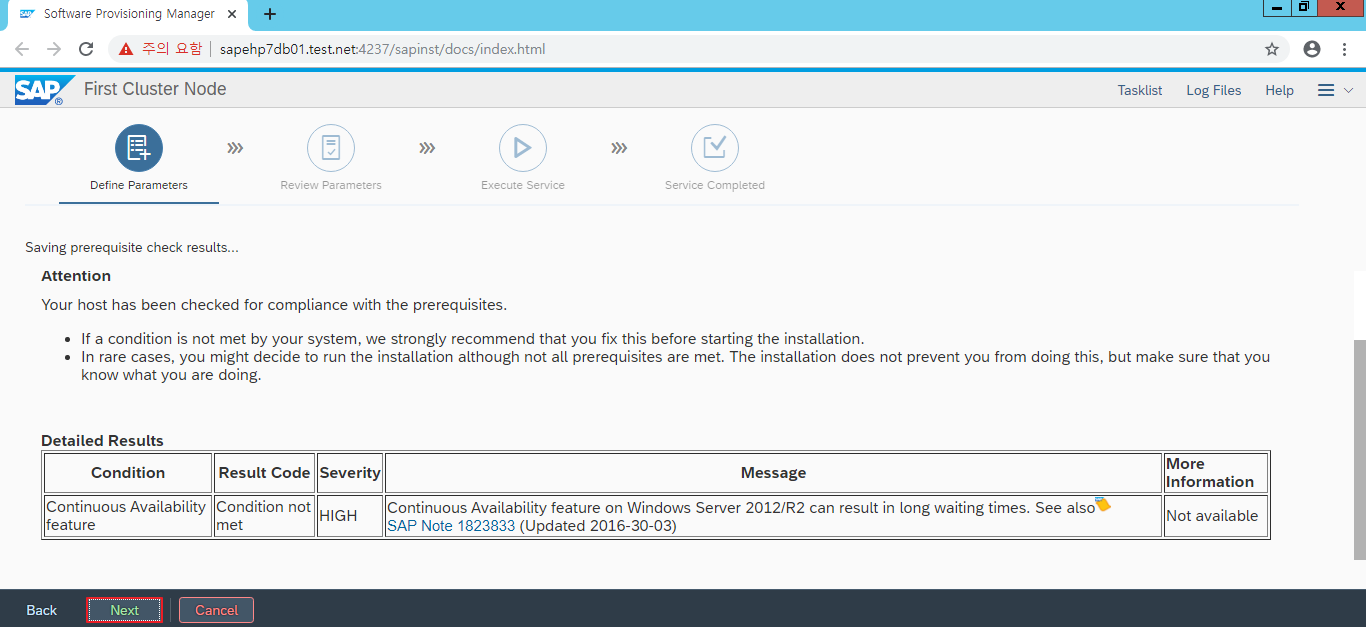Bookmark this page with the star
The height and width of the screenshot is (627, 1366).
point(1272,49)
